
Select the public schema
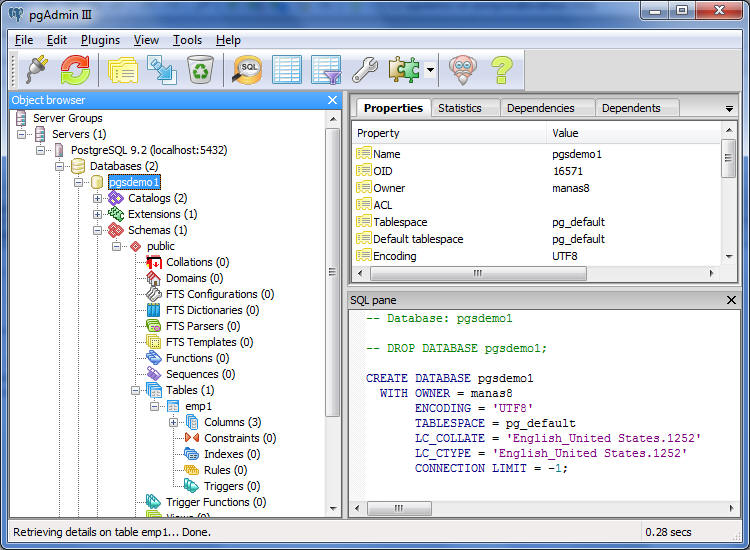[x=161, y=246]
